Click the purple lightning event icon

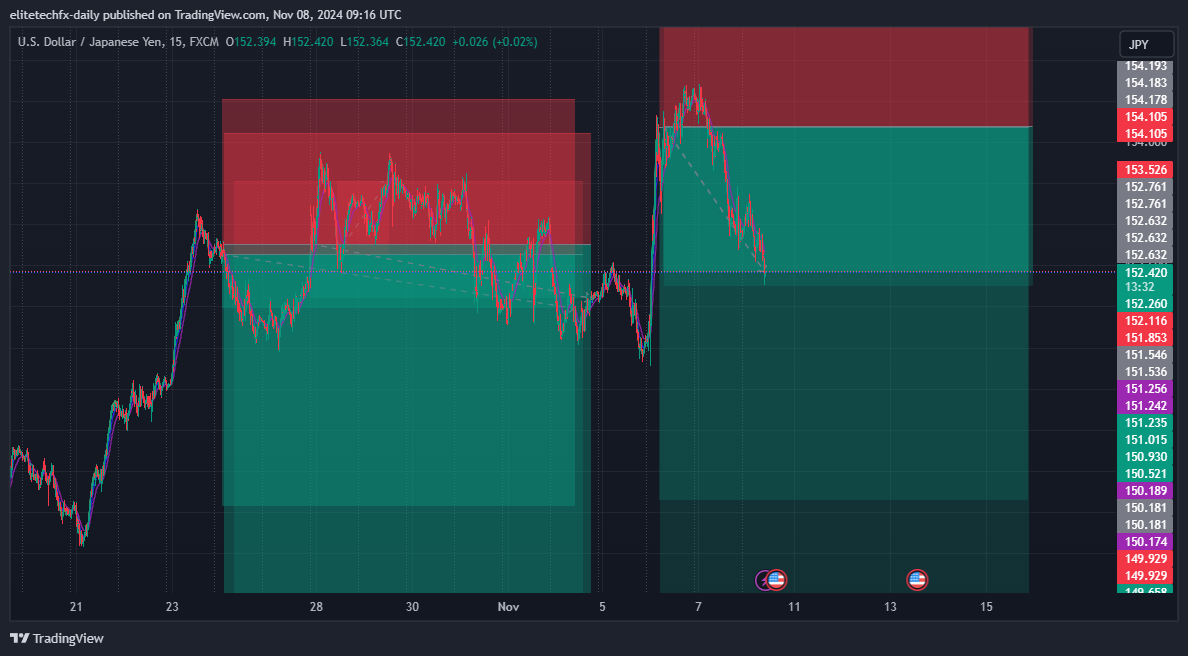pyautogui.click(x=764, y=581)
